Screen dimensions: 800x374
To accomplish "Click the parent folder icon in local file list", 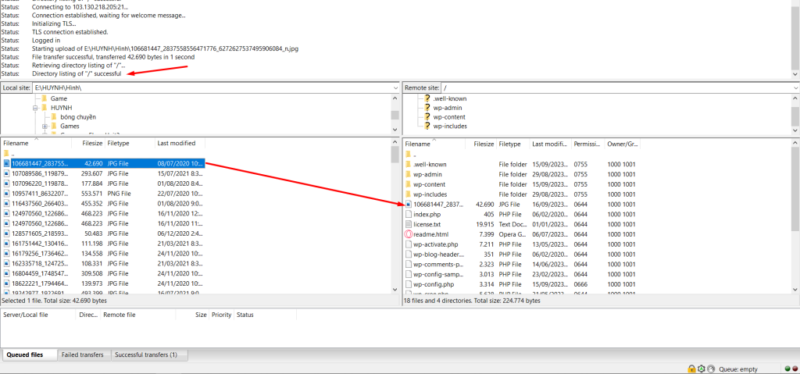I will pos(6,154).
